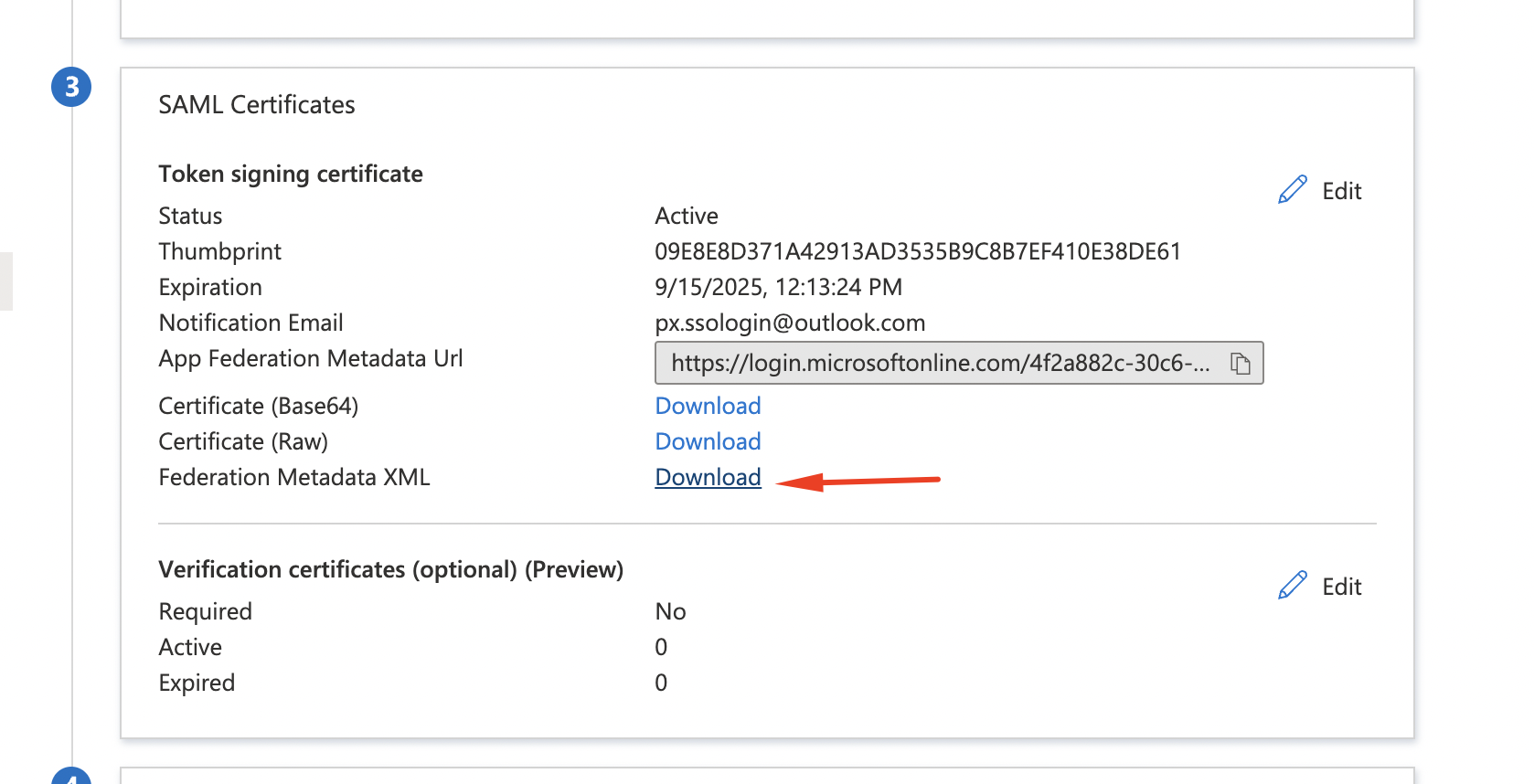The image size is (1534, 784).
Task: Click the expiration date 9/15/2025, 12:13:24 PM
Action: coord(778,287)
